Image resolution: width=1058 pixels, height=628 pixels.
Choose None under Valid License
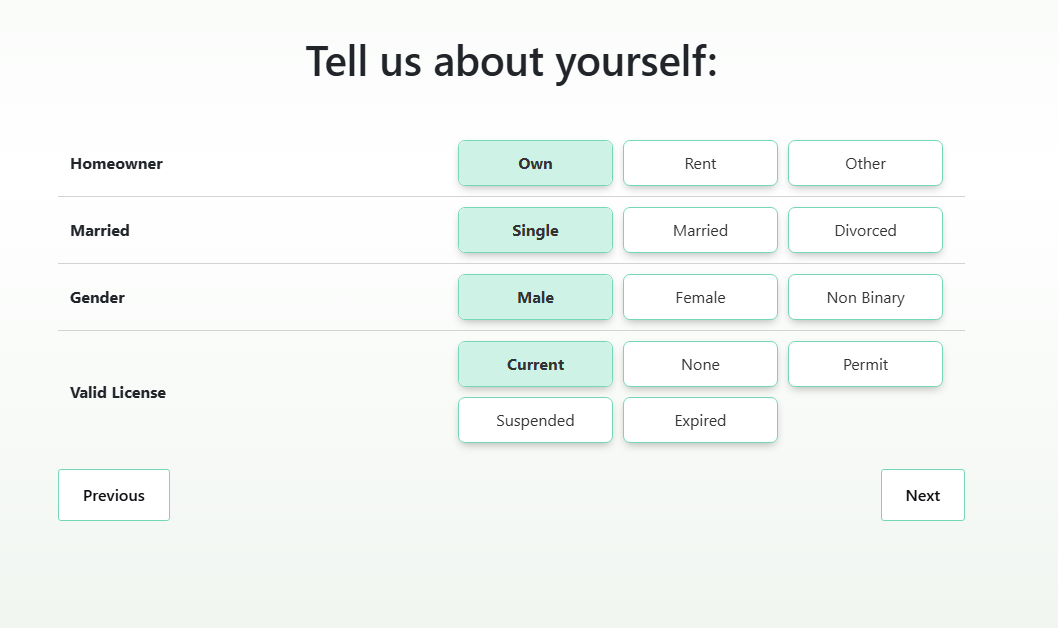(x=700, y=364)
